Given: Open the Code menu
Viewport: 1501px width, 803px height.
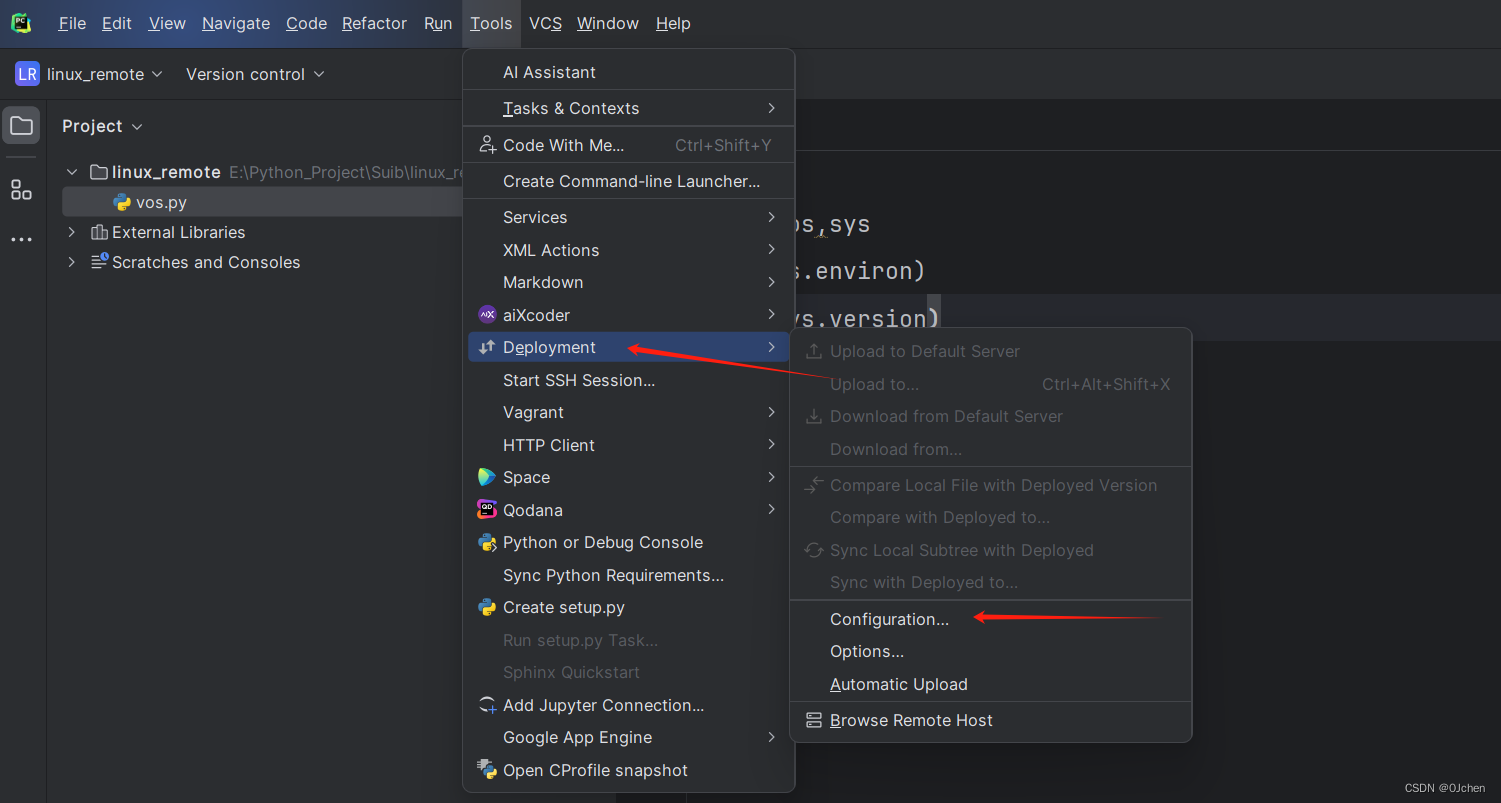Looking at the screenshot, I should [x=306, y=23].
